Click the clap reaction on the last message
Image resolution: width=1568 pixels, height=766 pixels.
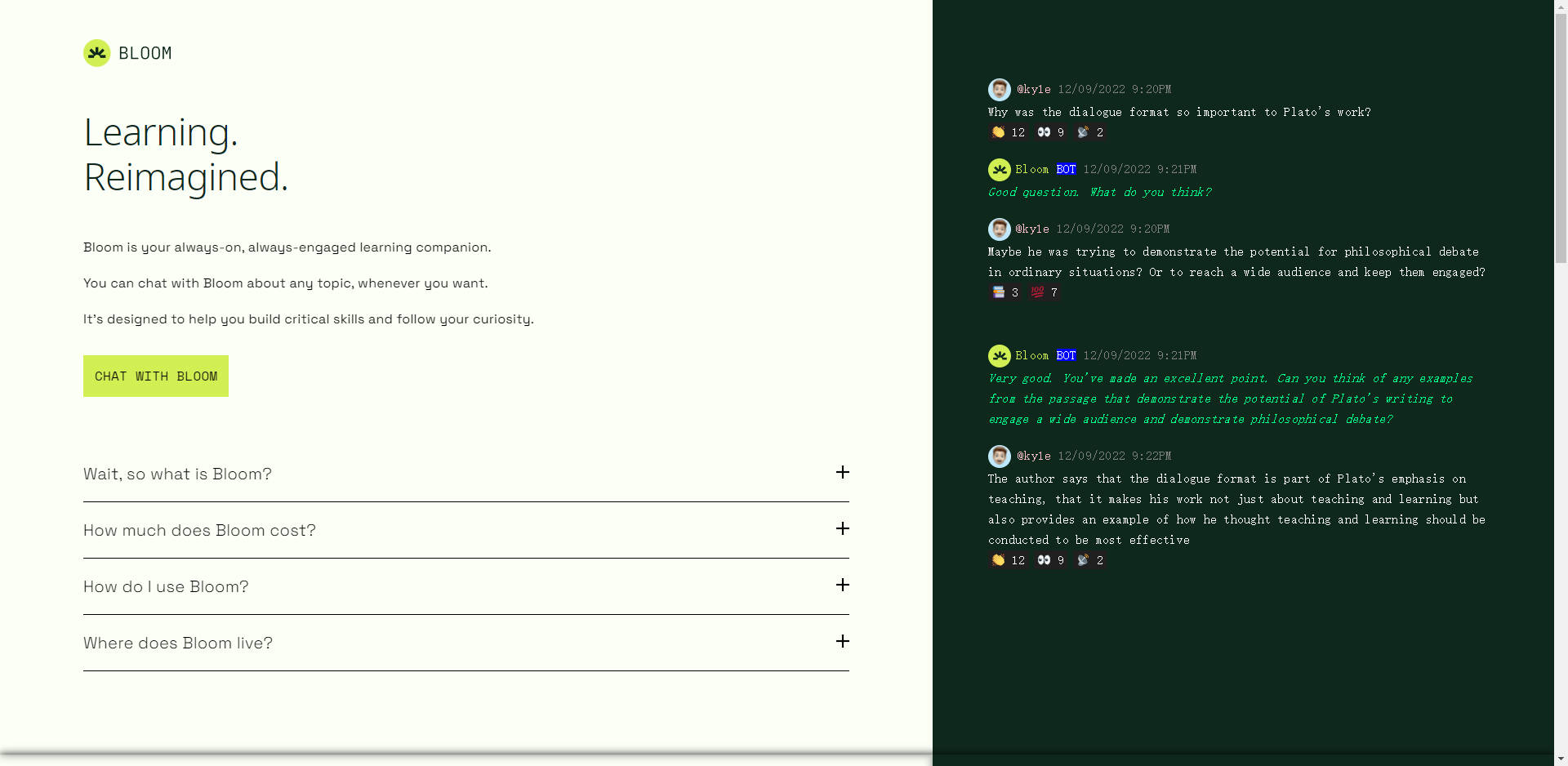click(x=1009, y=560)
